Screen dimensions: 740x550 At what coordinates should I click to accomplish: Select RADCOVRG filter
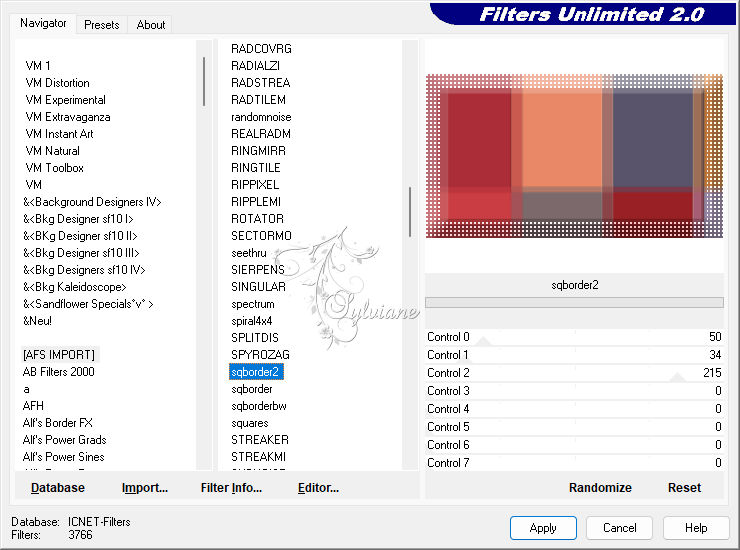[261, 49]
